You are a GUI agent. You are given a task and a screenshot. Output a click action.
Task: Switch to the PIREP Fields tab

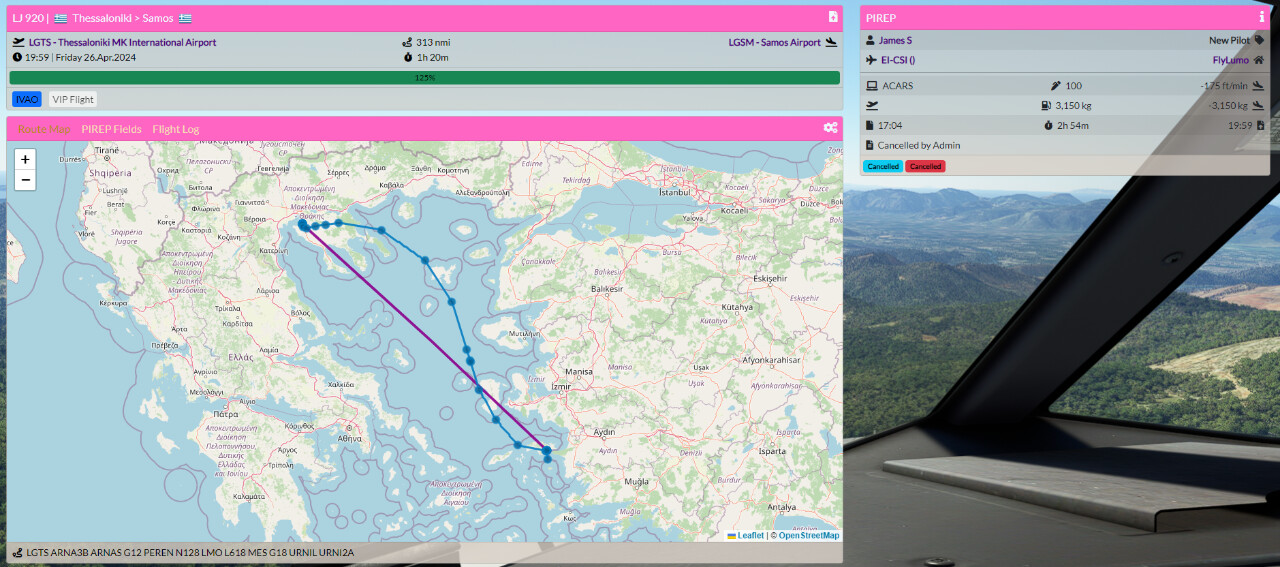[x=111, y=129]
